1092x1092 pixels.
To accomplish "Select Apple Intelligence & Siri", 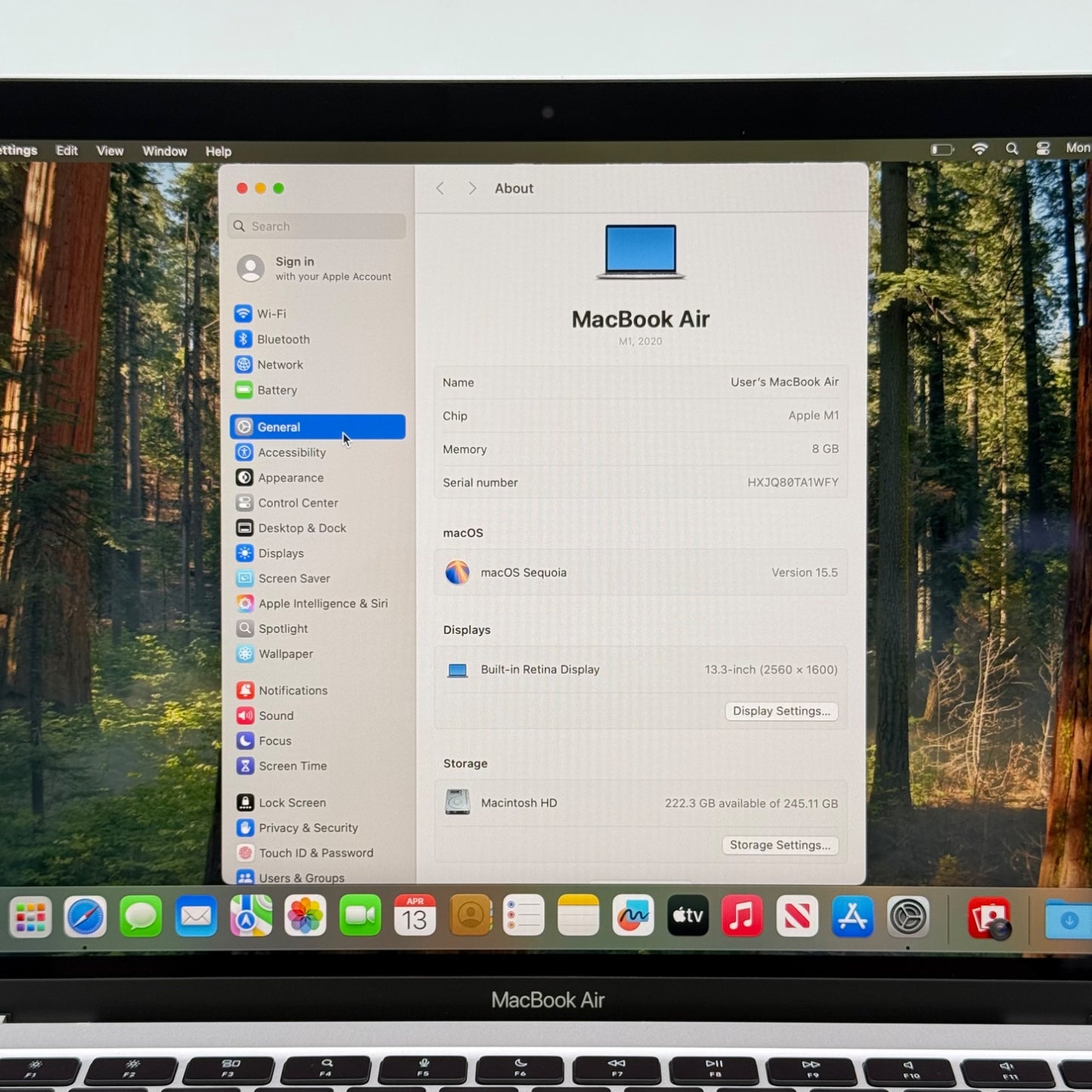I will 322,603.
